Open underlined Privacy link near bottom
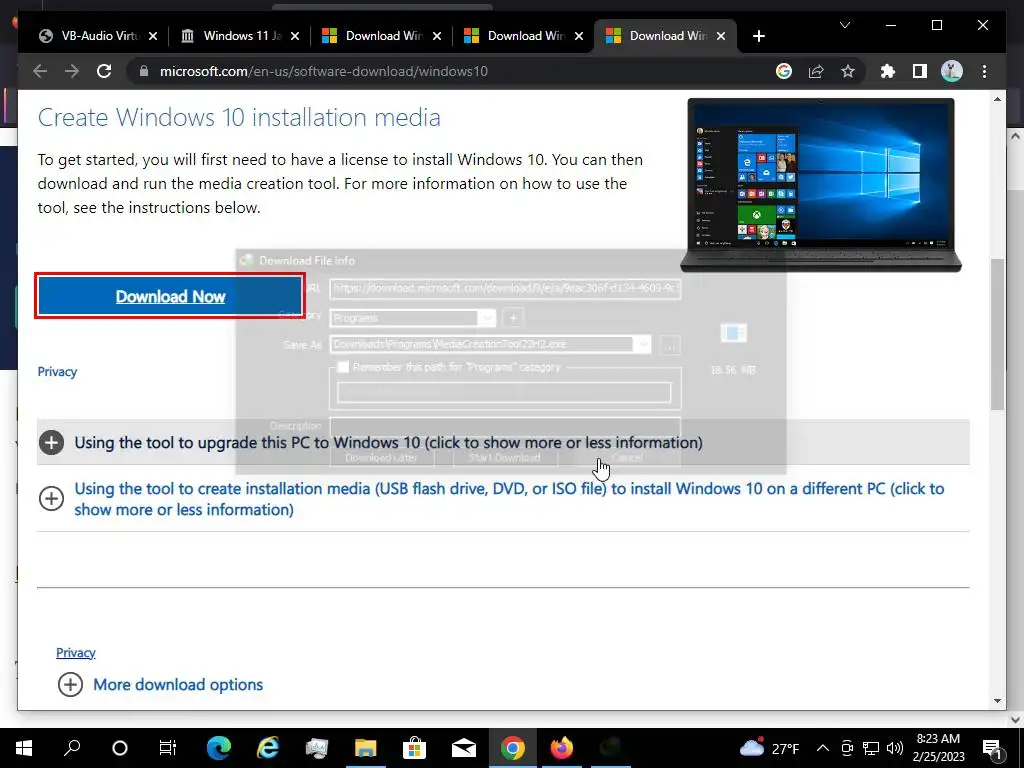Viewport: 1024px width, 768px height. (x=76, y=652)
